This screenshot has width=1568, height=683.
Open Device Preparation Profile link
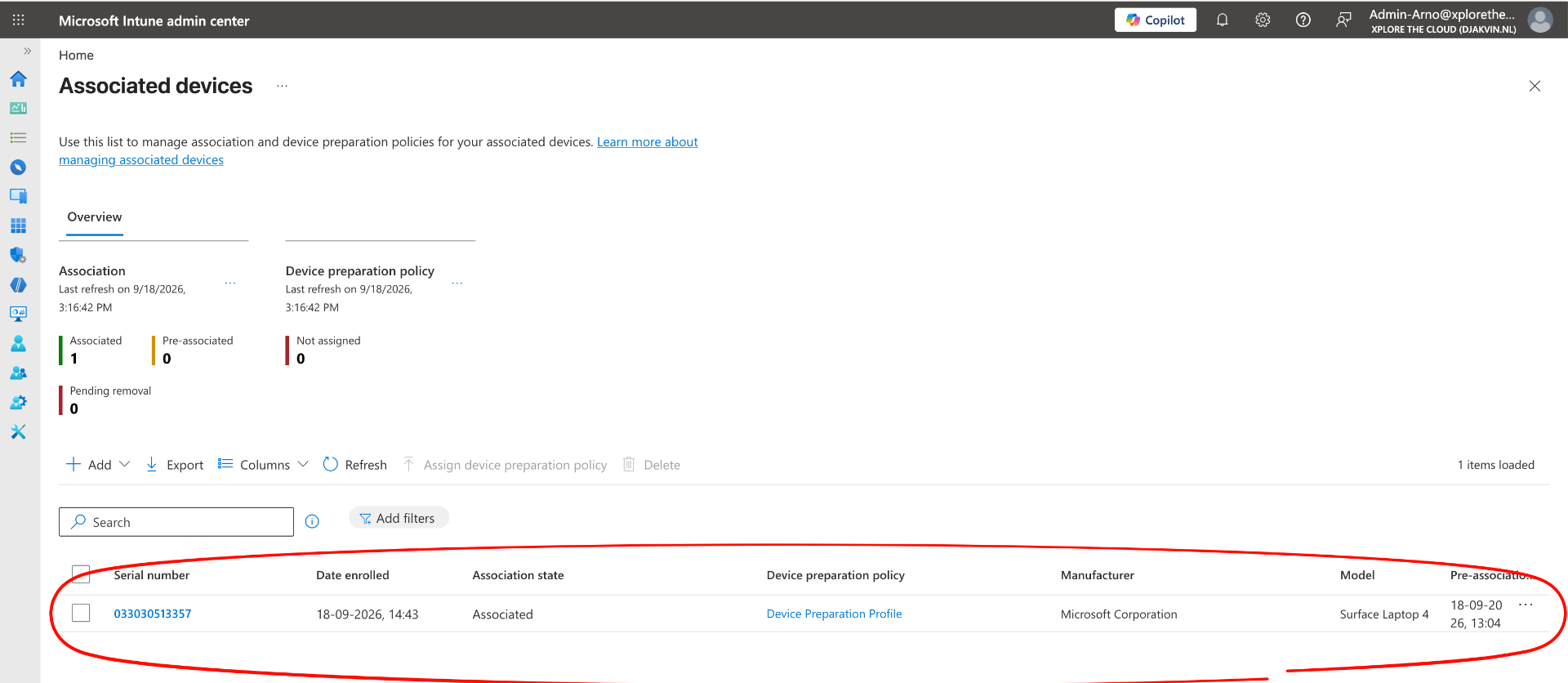[834, 614]
